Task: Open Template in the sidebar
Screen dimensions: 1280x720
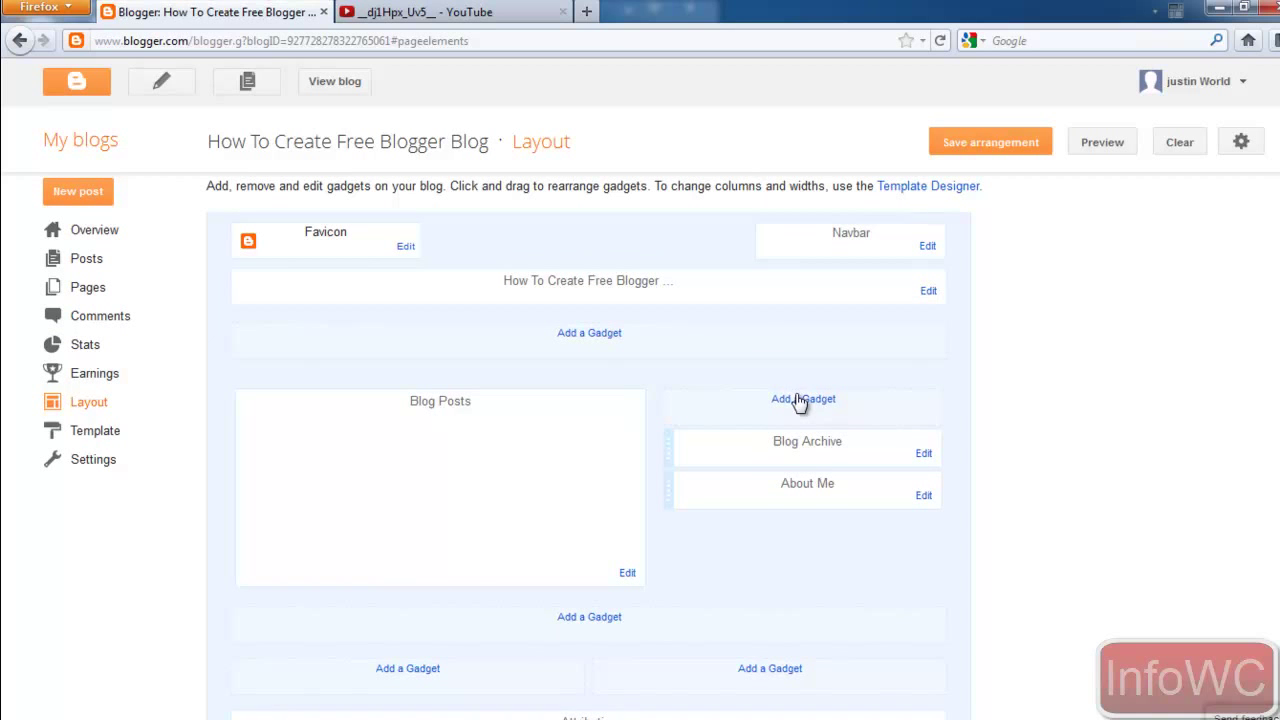Action: (95, 430)
